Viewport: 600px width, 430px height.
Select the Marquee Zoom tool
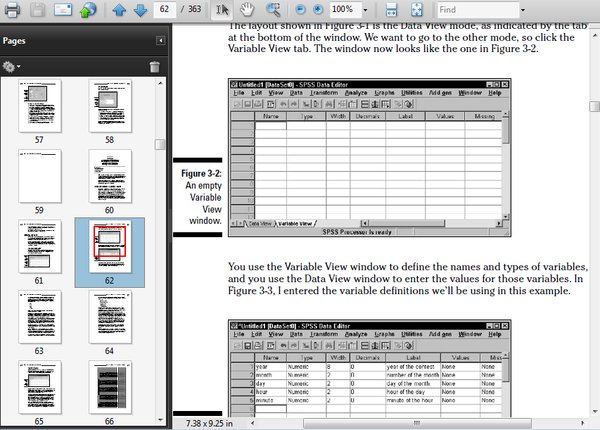click(x=273, y=10)
